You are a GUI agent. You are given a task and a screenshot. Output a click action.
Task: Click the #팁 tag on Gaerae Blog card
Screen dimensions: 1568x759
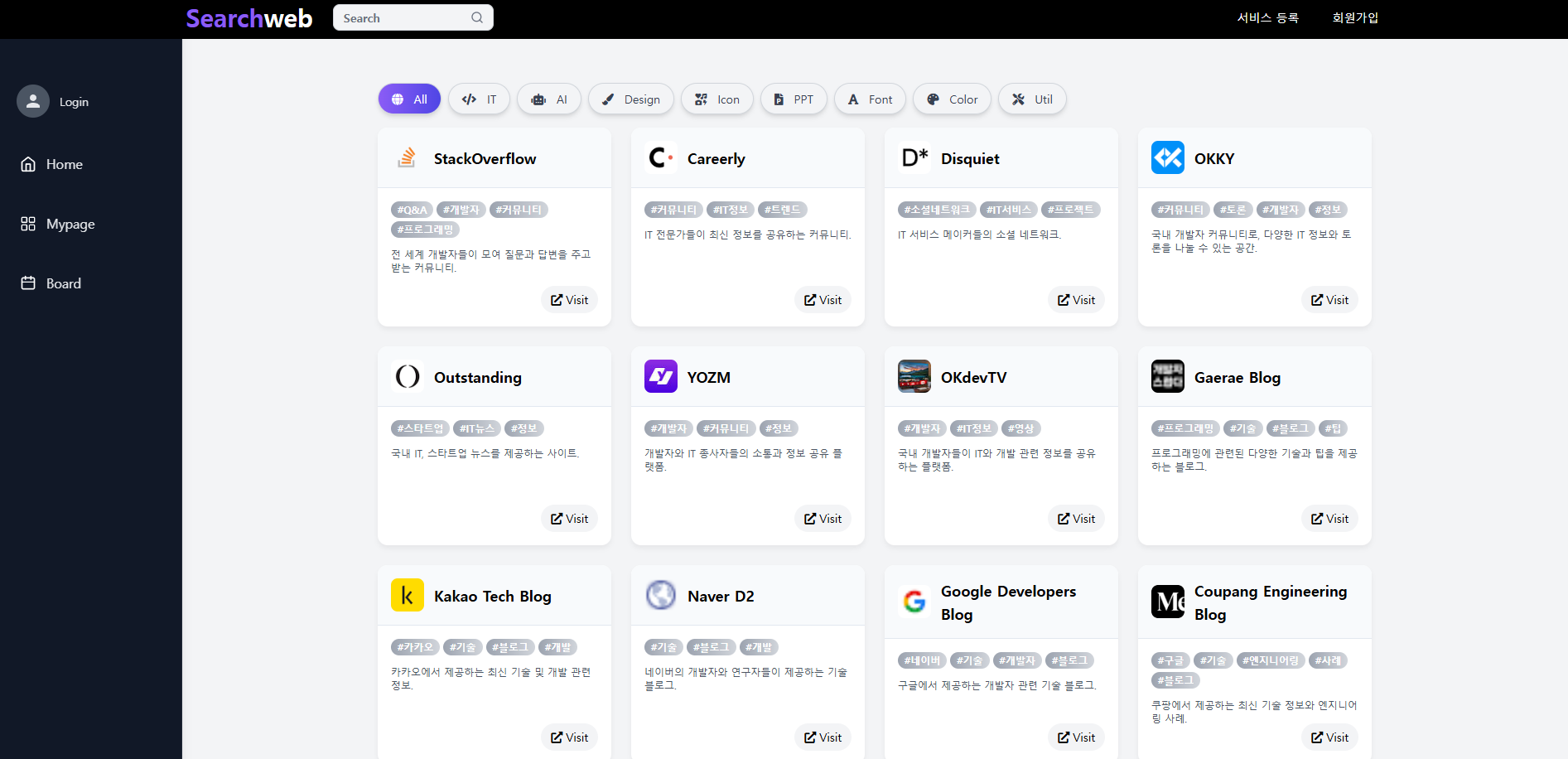coord(1333,428)
